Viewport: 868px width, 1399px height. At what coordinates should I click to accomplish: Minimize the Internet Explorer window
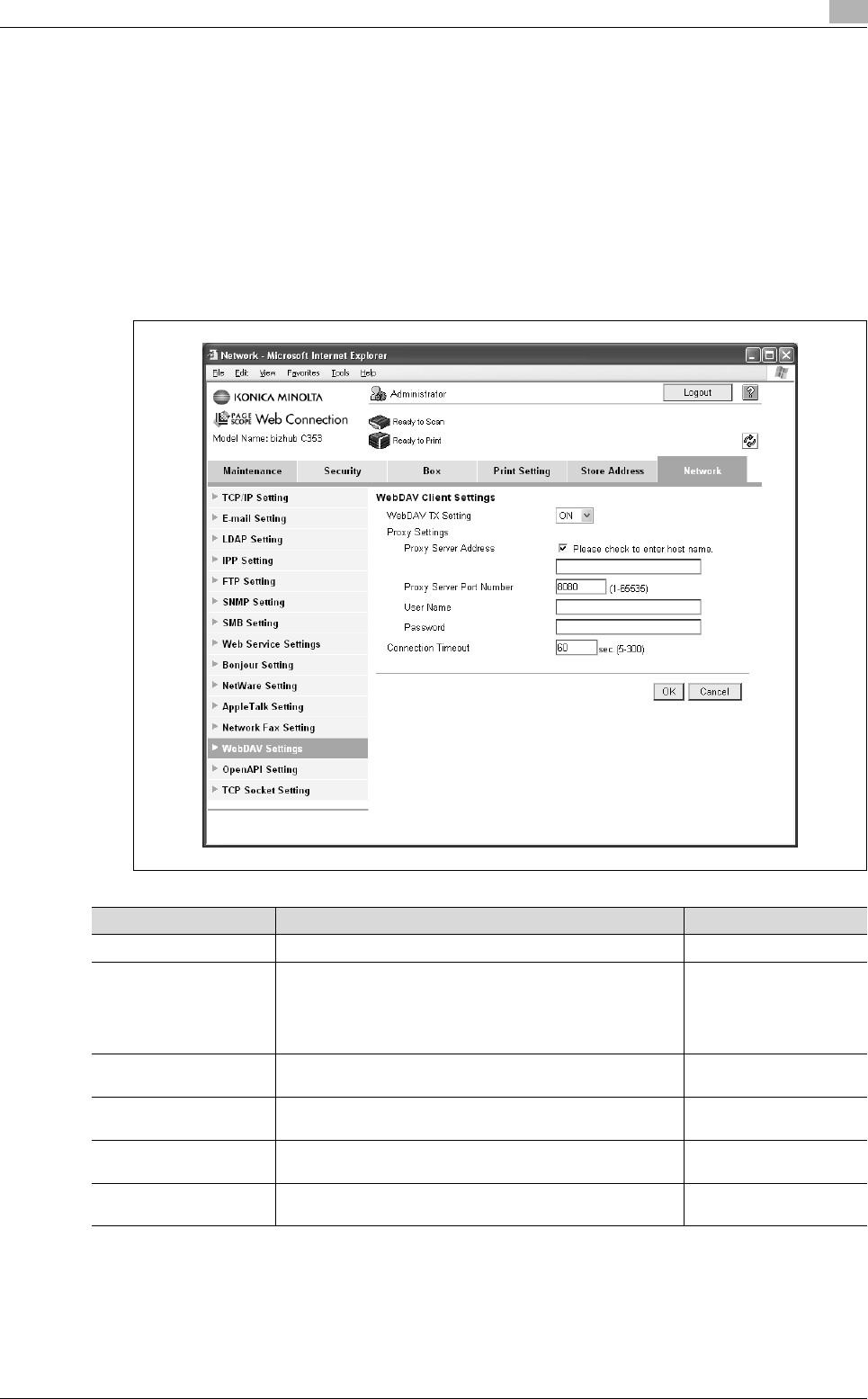point(754,355)
